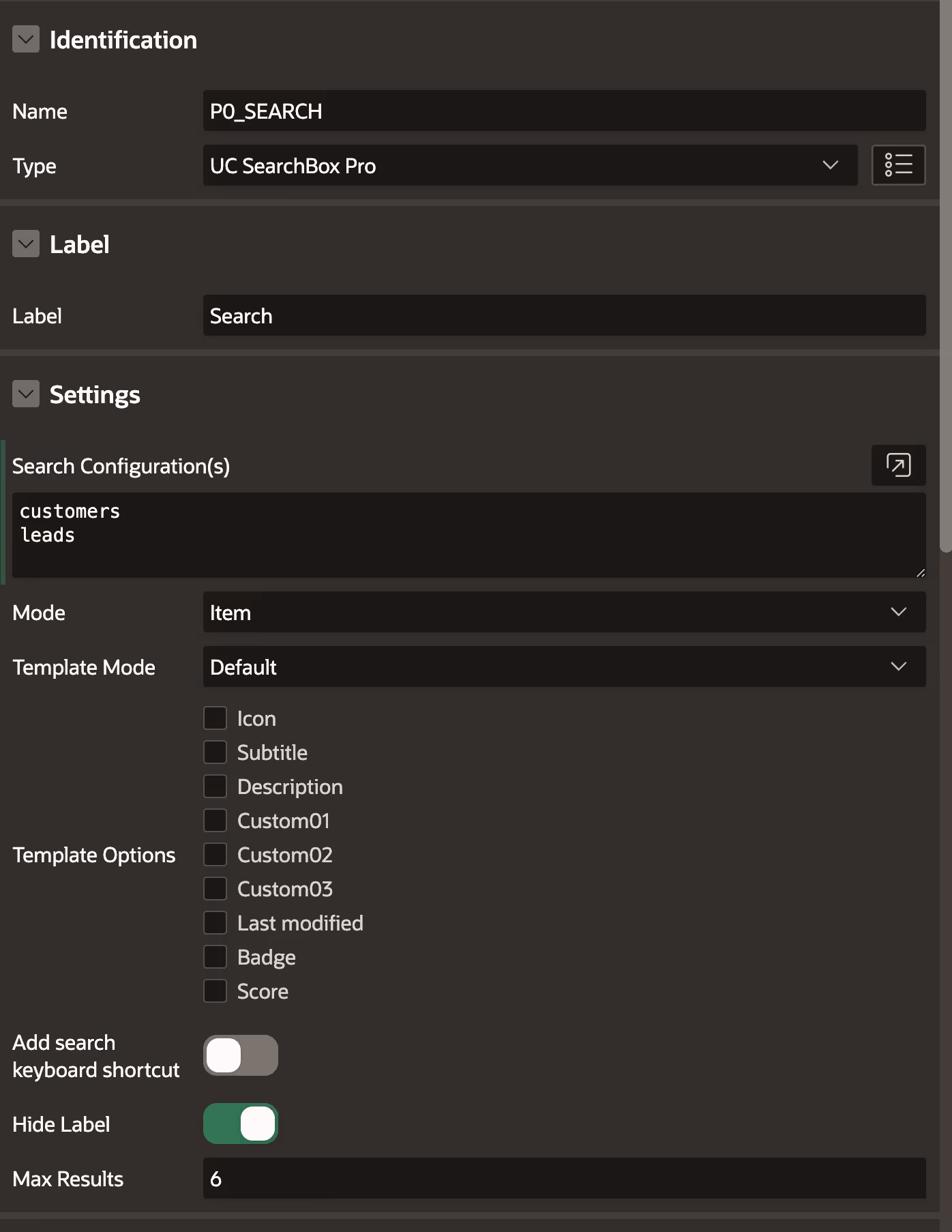Click into the Max Results field
Screen dimensions: 952x1232
[x=564, y=1178]
